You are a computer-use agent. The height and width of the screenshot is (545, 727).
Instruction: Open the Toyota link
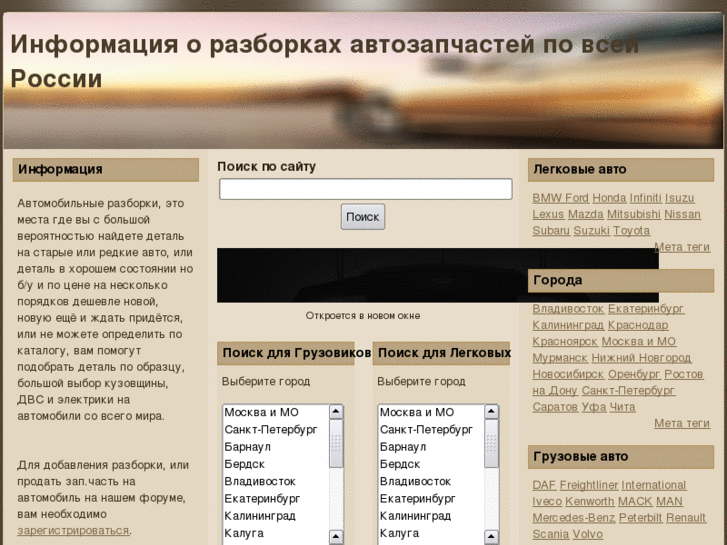click(631, 231)
